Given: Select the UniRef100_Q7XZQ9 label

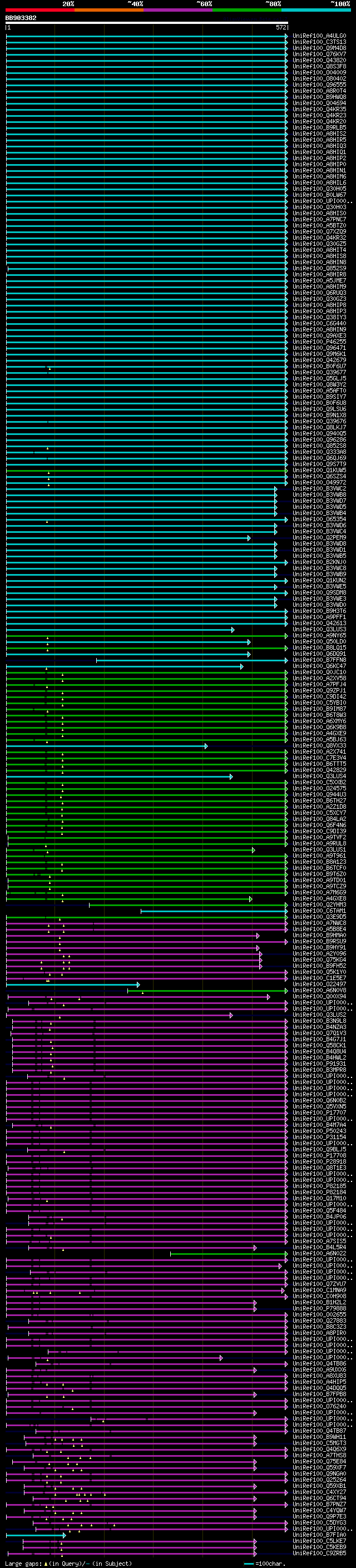Looking at the screenshot, I should pos(319,231).
